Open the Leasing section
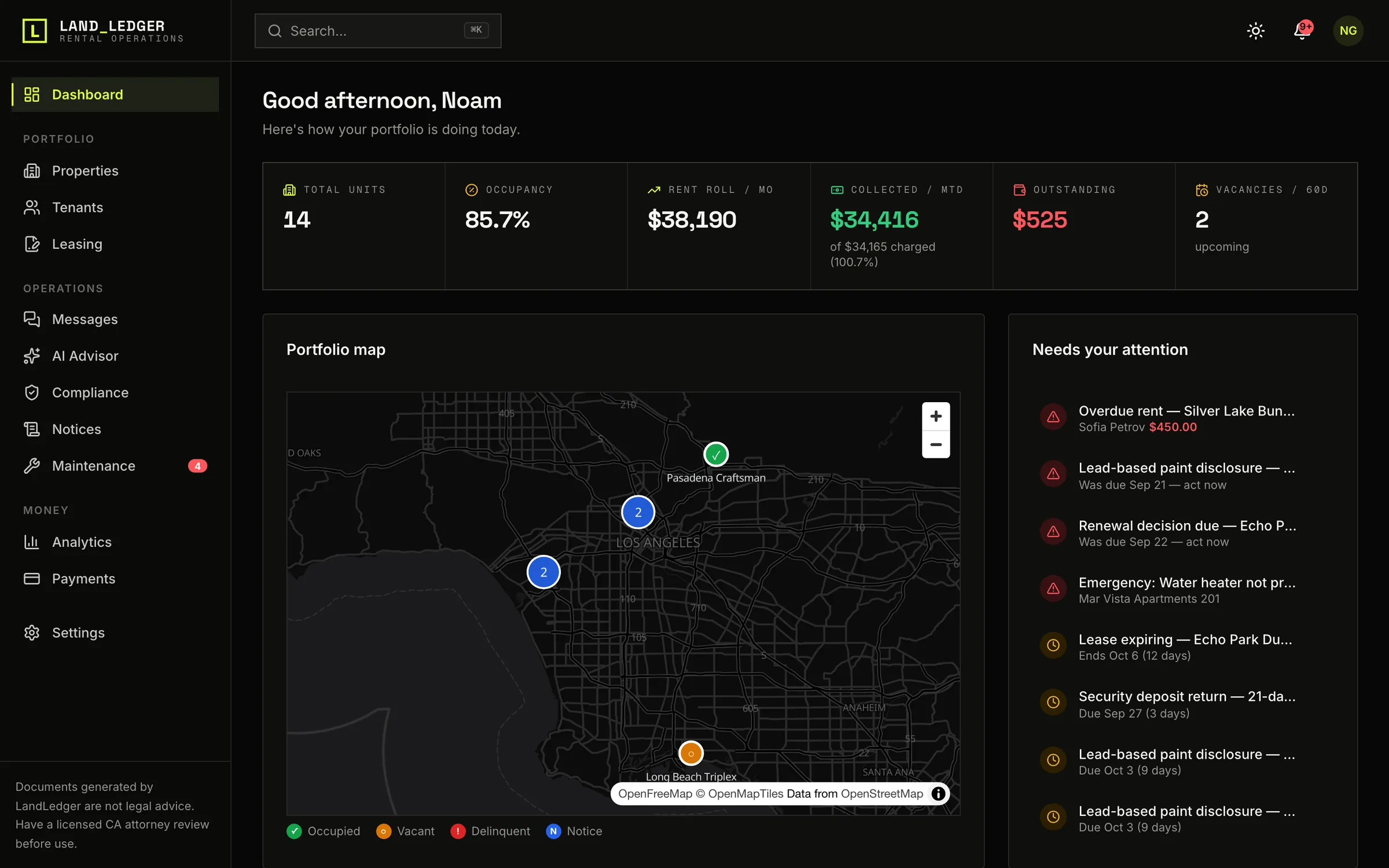Image resolution: width=1389 pixels, height=868 pixels. click(x=115, y=244)
